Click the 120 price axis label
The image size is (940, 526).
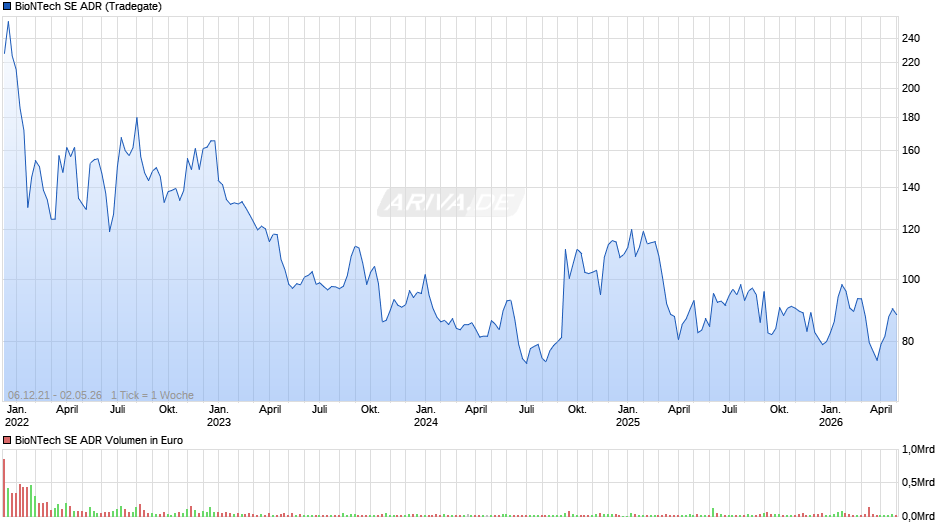[911, 230]
